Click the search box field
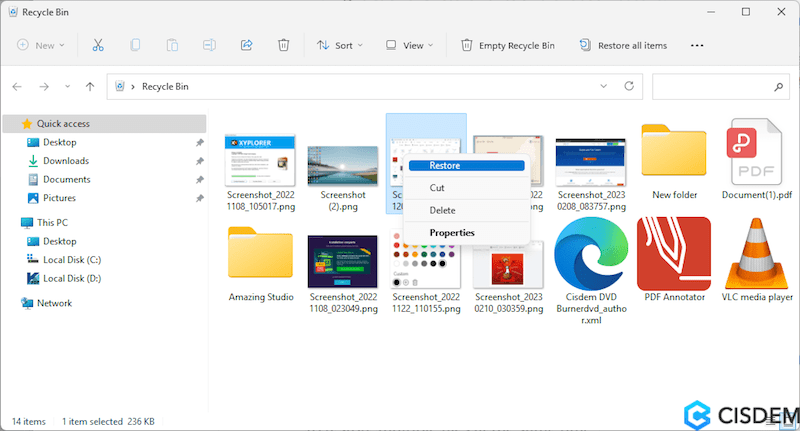The width and height of the screenshot is (800, 431). (721, 87)
